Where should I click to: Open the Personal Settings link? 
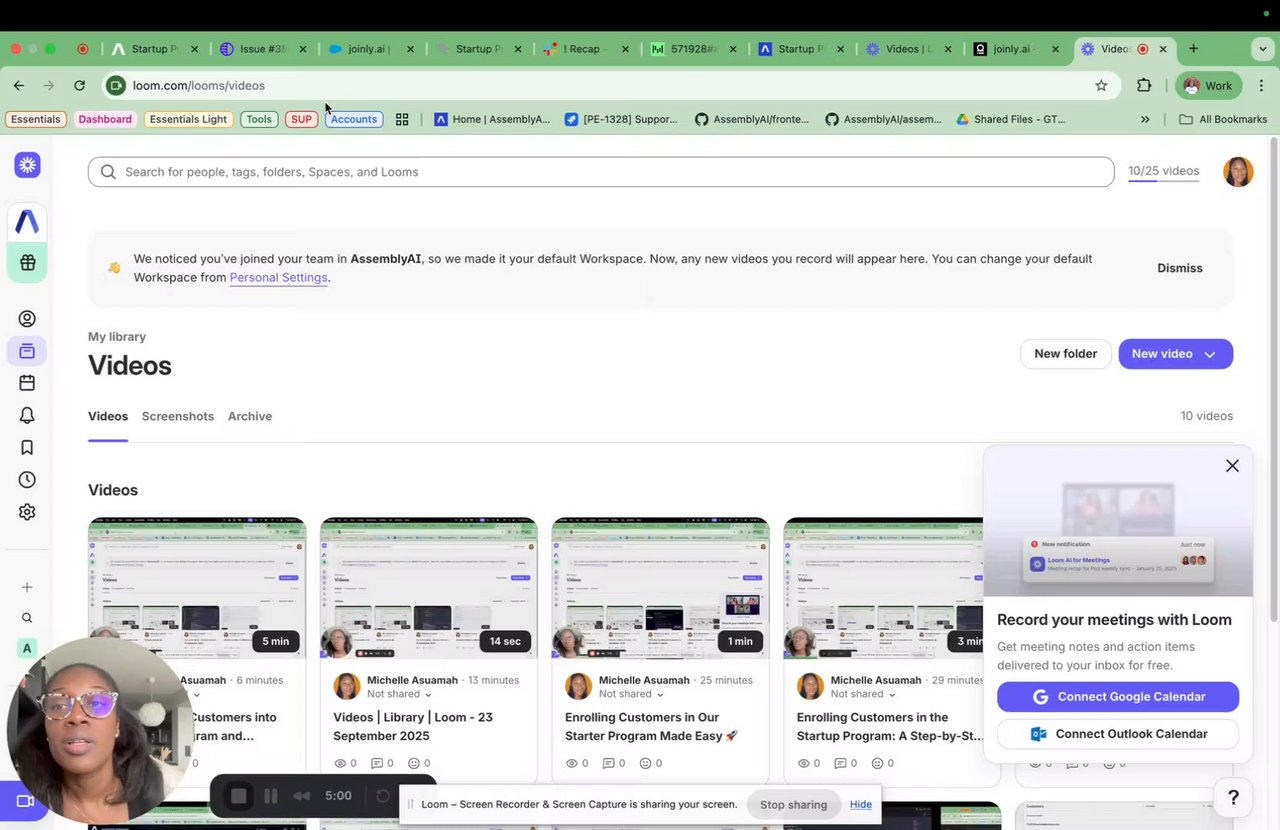pyautogui.click(x=278, y=277)
